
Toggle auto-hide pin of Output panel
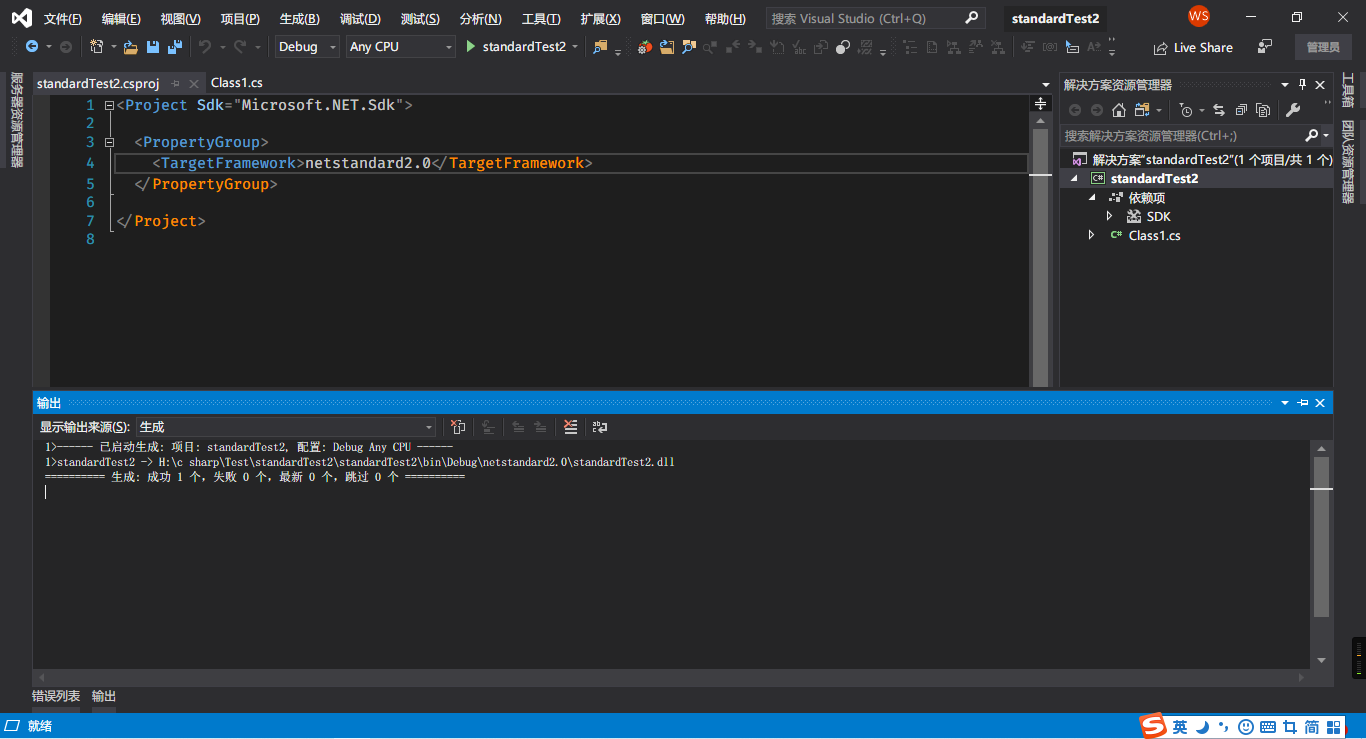[x=1303, y=403]
